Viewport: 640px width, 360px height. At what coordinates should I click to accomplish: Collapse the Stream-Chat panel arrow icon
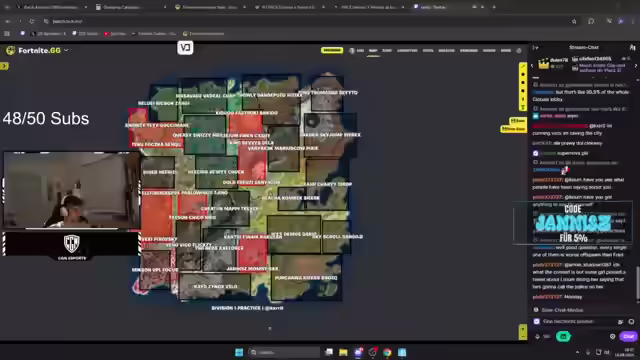point(535,47)
